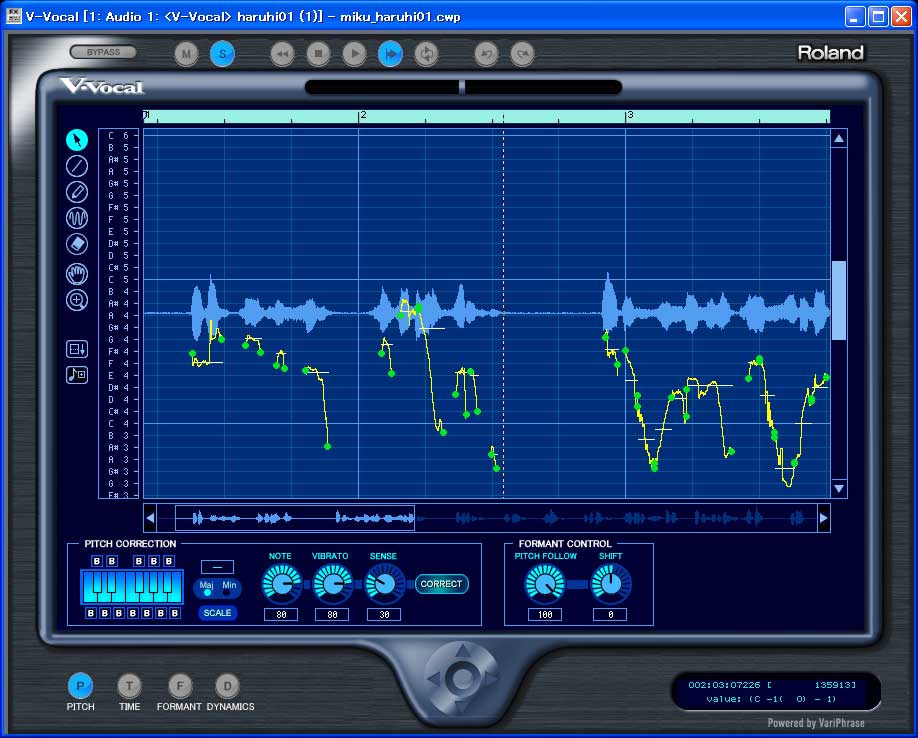Toggle the S solo button
The height and width of the screenshot is (738, 918).
[x=222, y=54]
